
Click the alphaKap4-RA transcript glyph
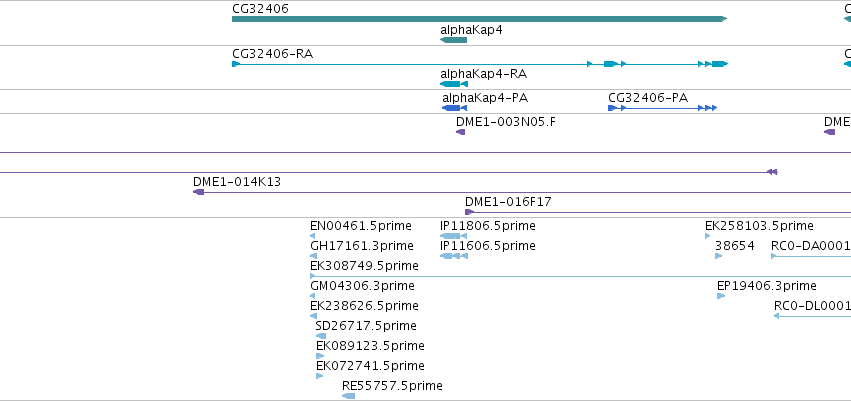(x=454, y=84)
